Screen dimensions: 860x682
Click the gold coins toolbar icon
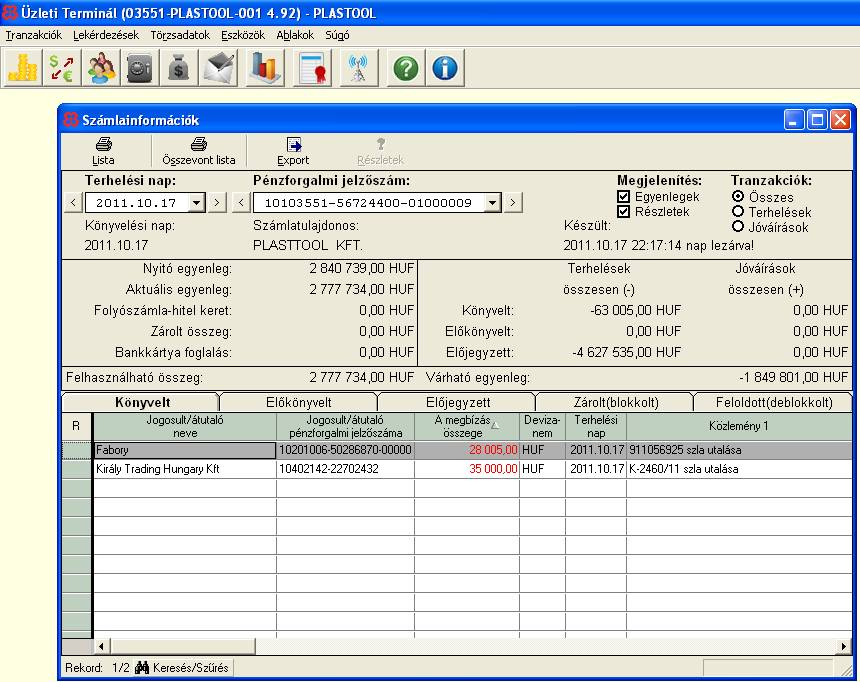click(22, 68)
